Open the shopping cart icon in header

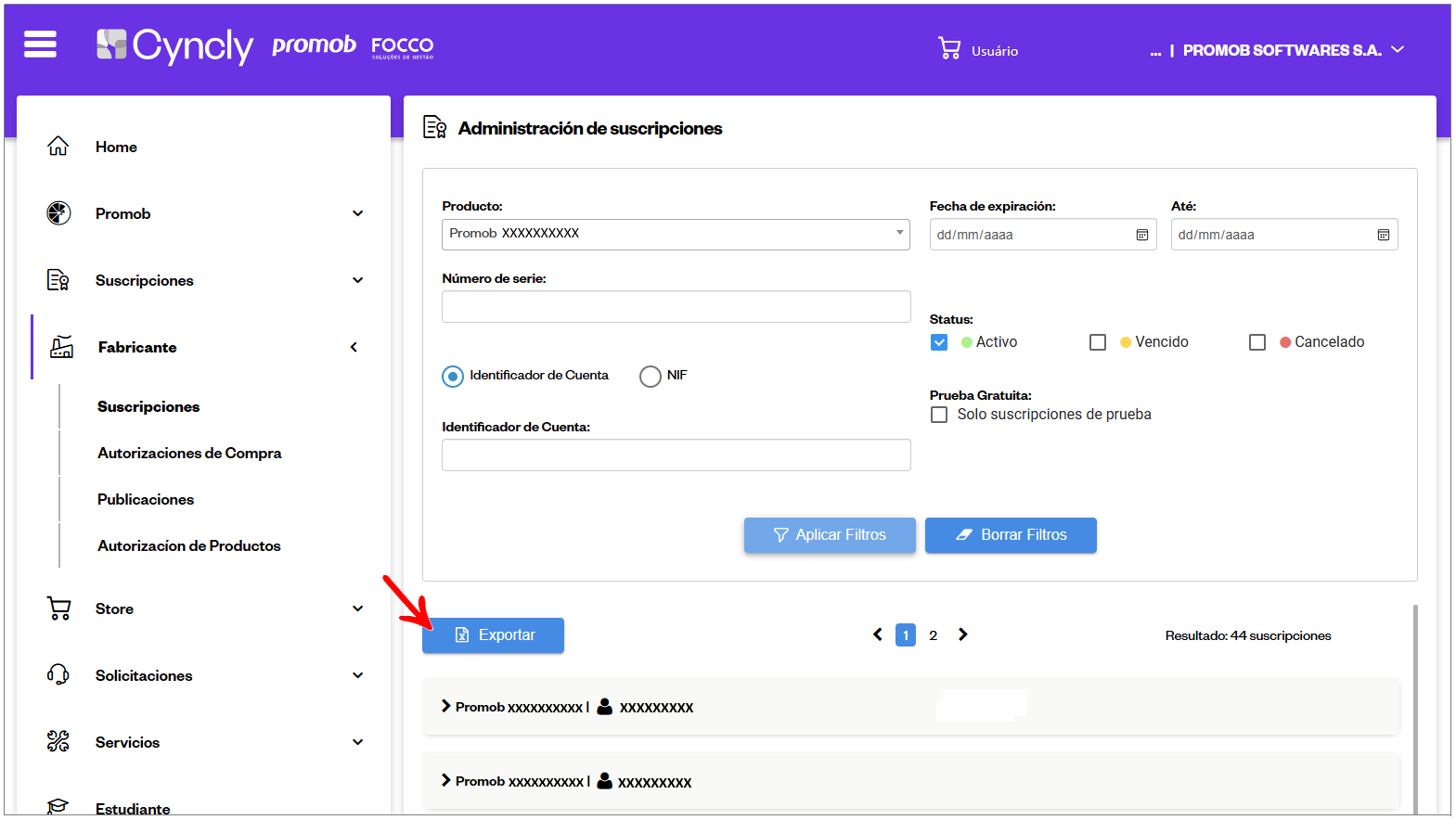click(x=948, y=48)
